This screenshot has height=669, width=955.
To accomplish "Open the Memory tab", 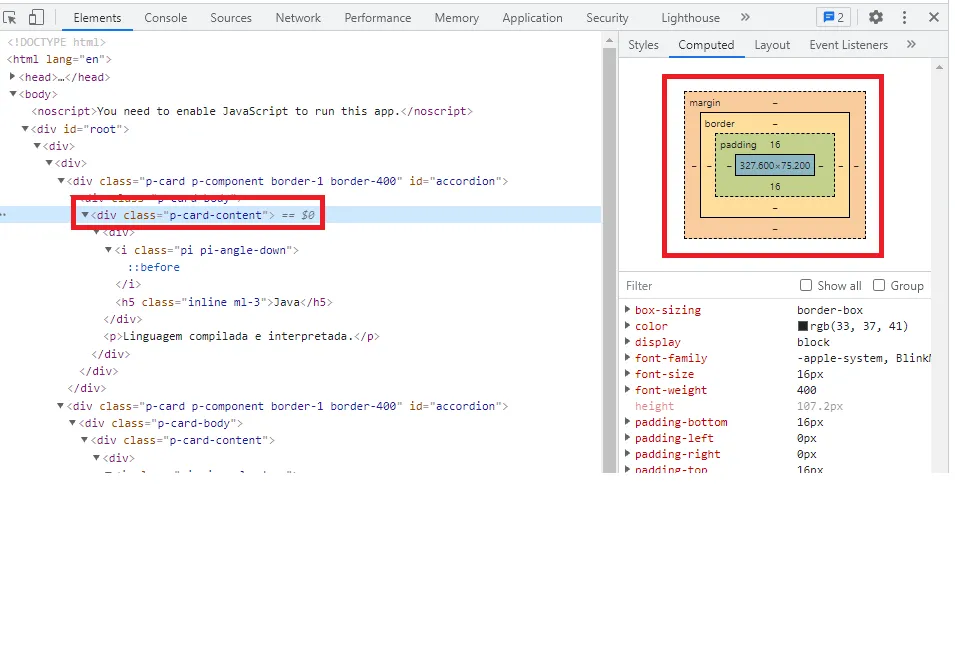I will pos(457,18).
